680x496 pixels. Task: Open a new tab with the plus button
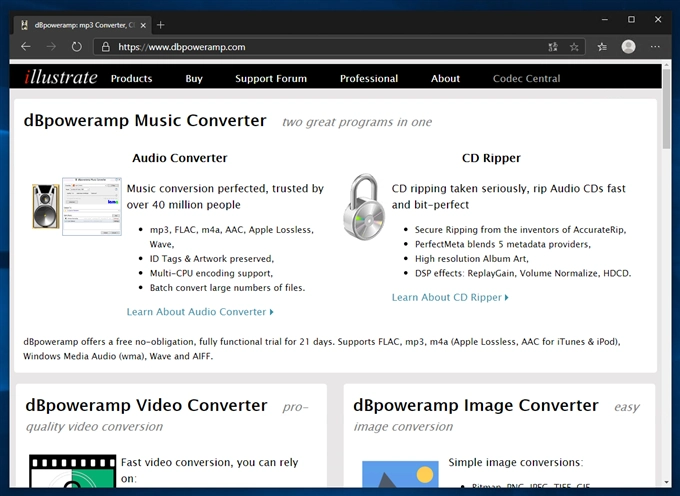(x=160, y=25)
